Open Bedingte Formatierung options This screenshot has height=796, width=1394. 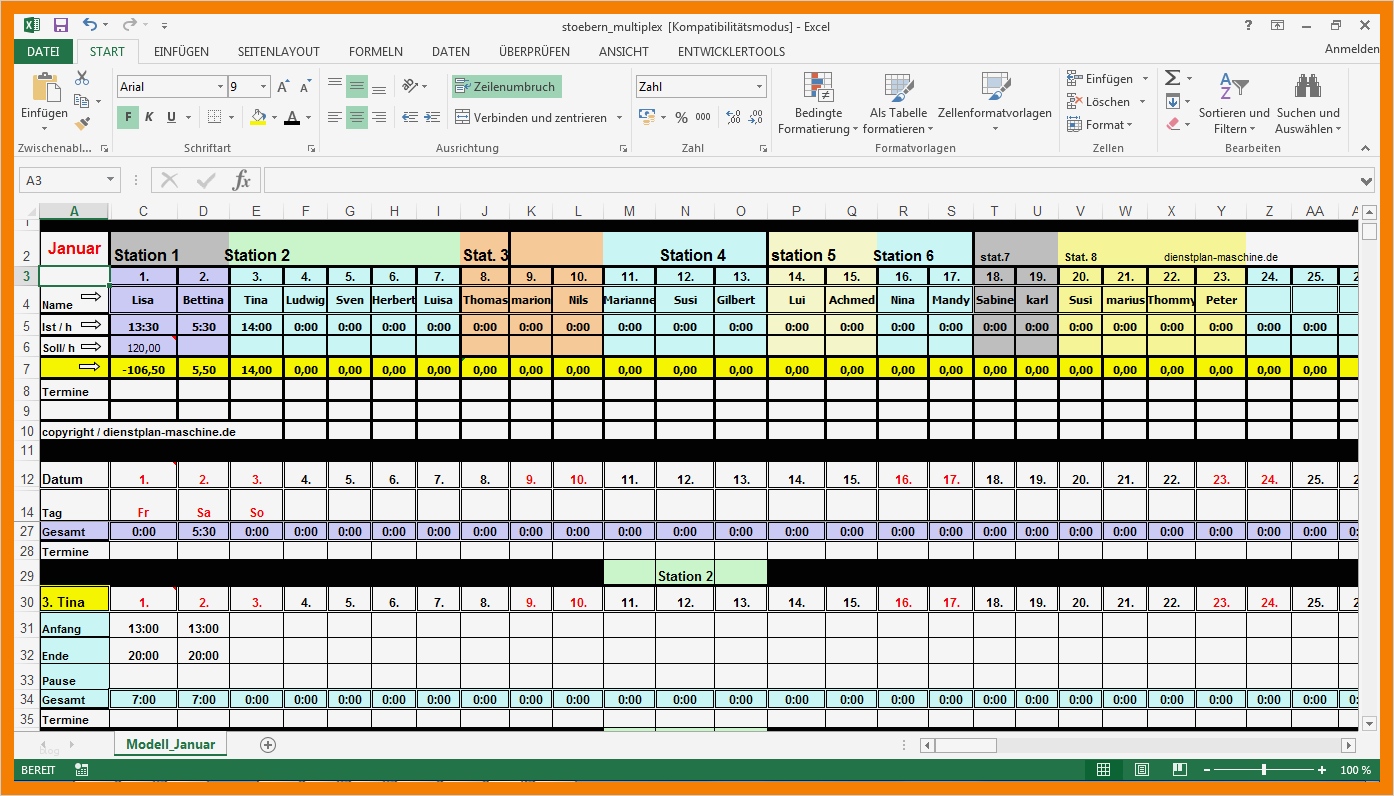pyautogui.click(x=817, y=100)
